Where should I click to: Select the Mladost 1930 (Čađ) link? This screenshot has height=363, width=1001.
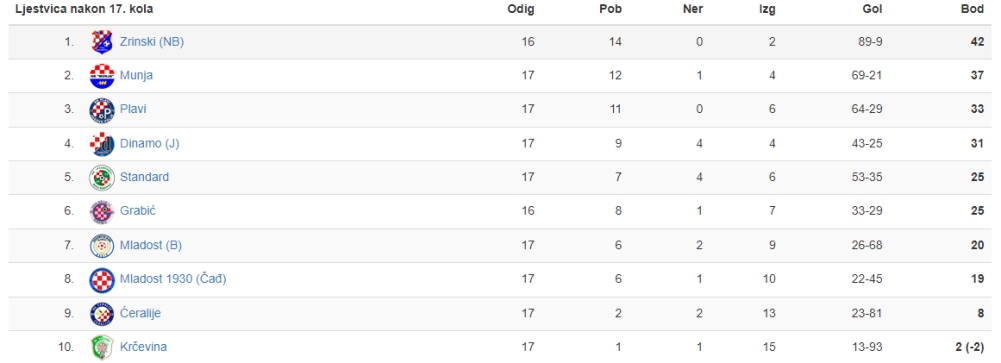pyautogui.click(x=173, y=279)
